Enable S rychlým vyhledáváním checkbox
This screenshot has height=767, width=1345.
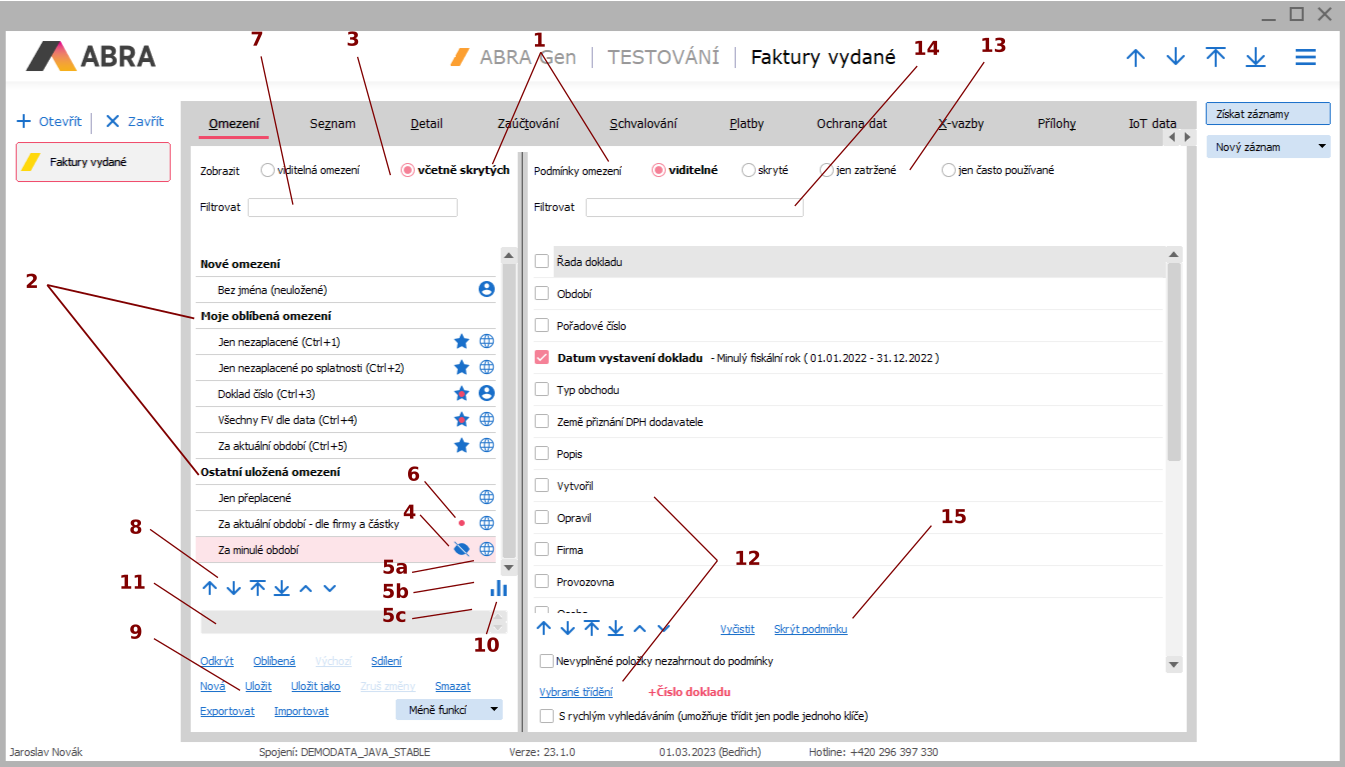547,715
